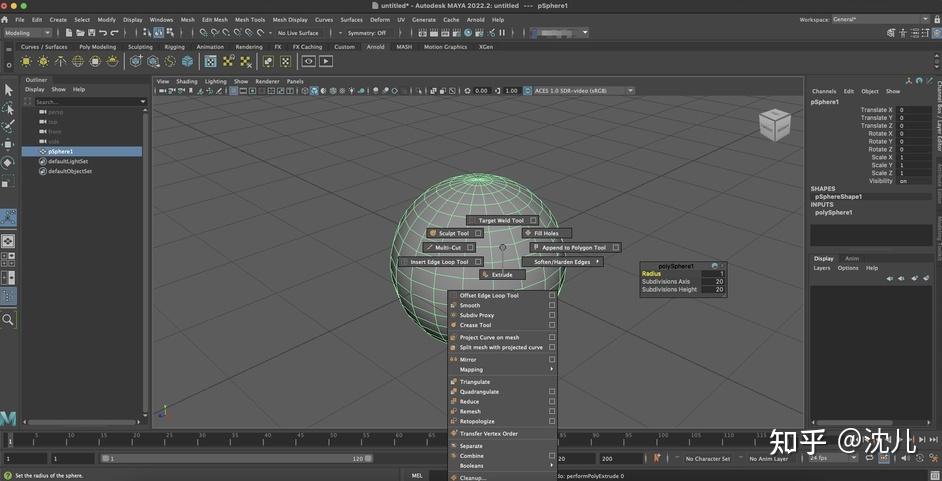This screenshot has height=481, width=942.
Task: Click the Home icon in menu bar
Action: [x=5, y=20]
